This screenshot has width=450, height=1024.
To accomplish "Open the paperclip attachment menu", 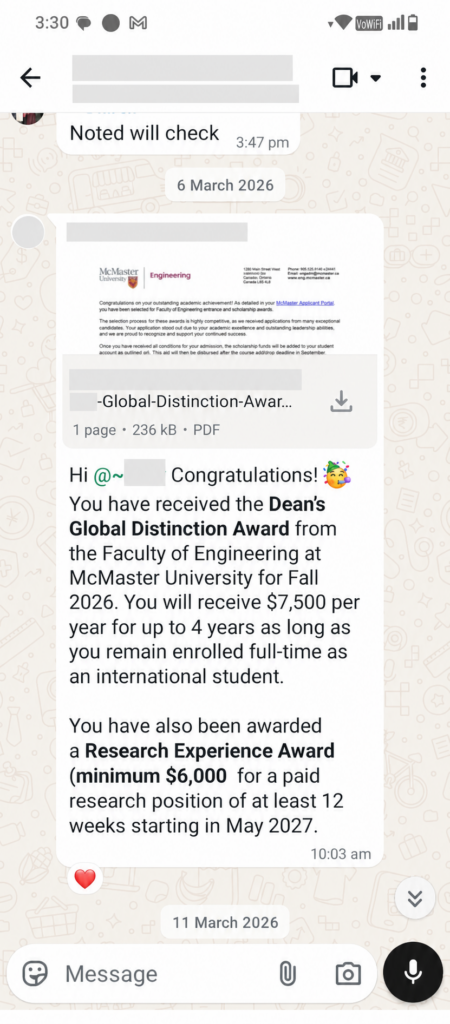I will tap(287, 974).
